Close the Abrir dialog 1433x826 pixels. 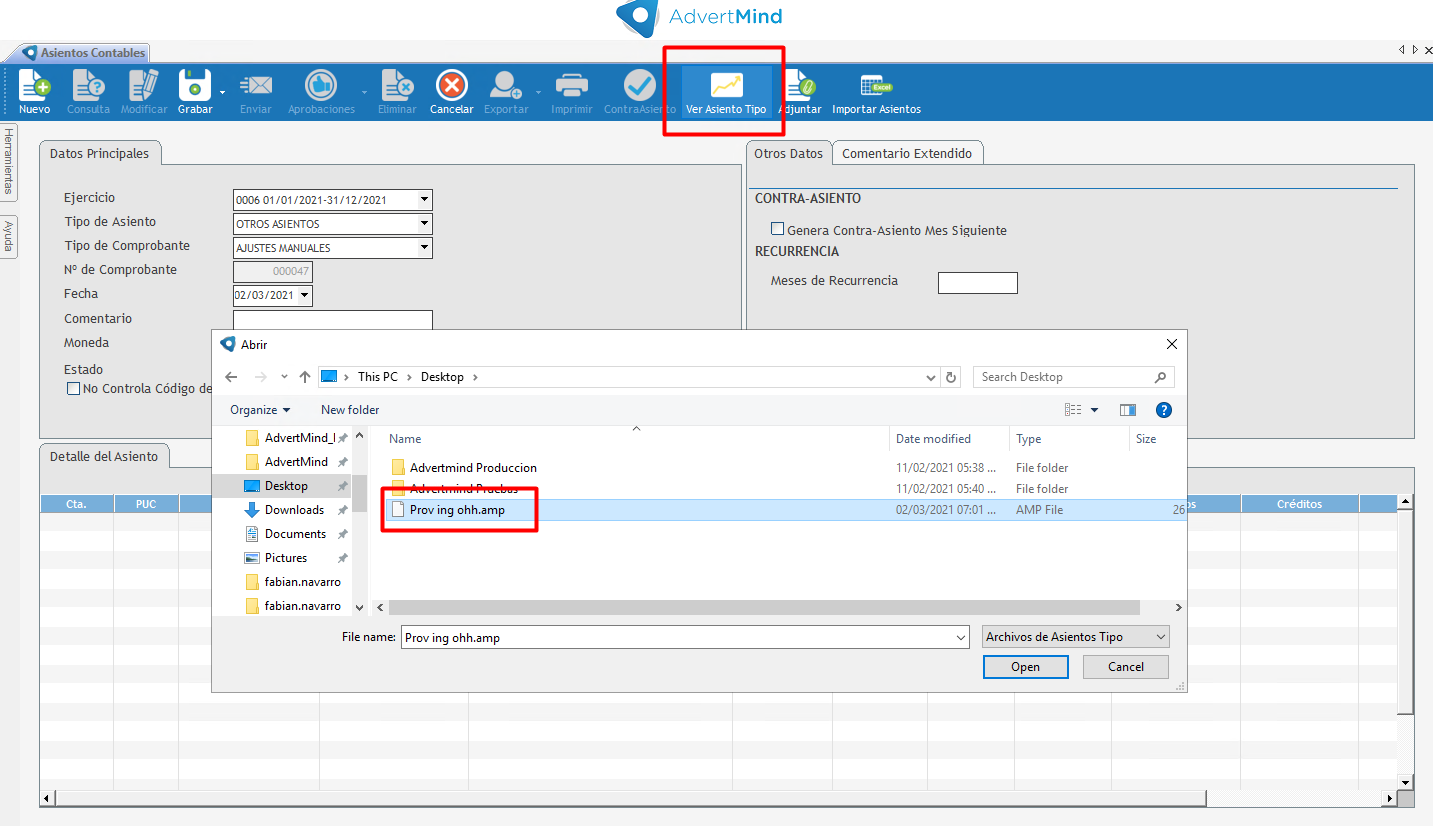click(1172, 344)
